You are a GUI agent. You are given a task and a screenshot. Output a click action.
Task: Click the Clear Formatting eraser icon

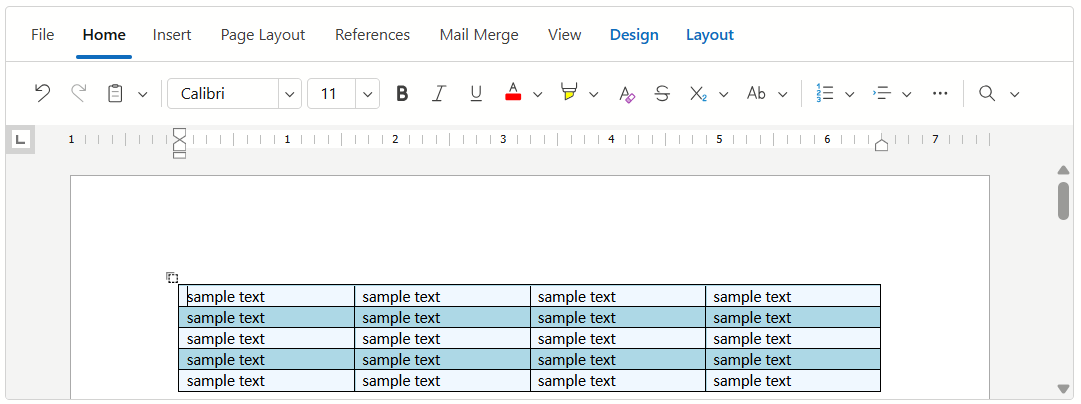[627, 93]
